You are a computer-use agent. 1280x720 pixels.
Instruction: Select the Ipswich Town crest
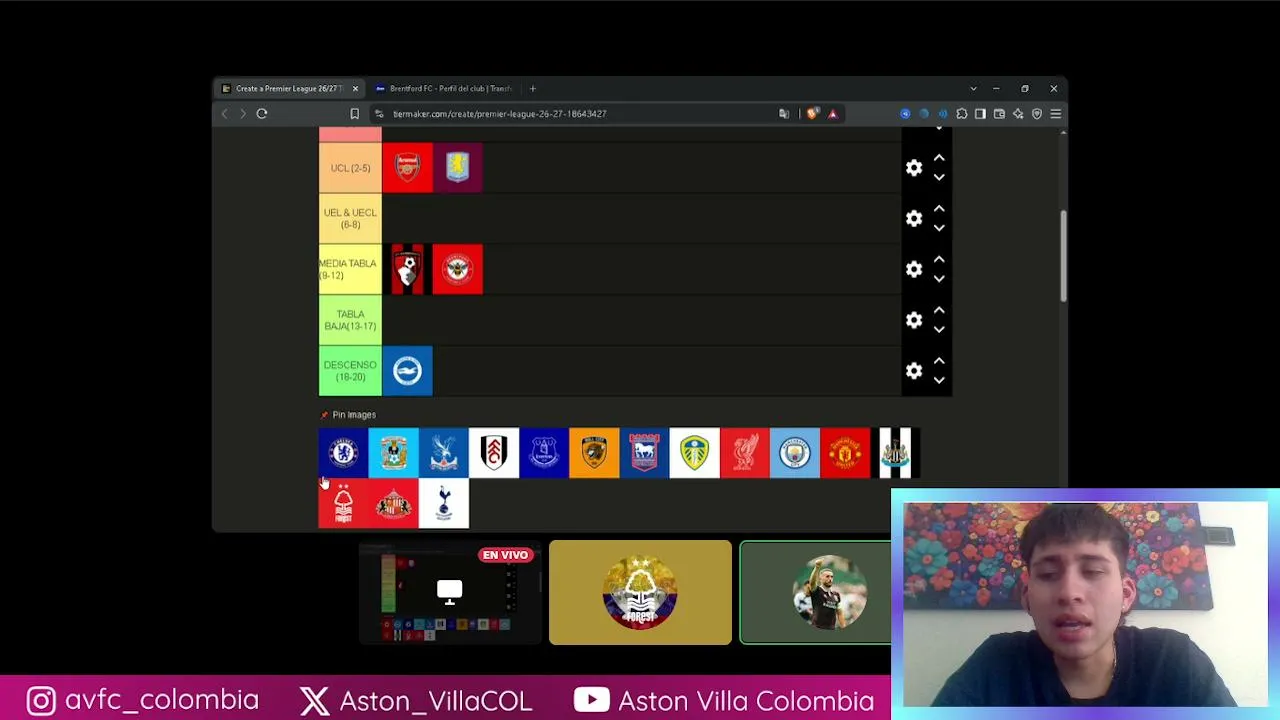(x=644, y=453)
